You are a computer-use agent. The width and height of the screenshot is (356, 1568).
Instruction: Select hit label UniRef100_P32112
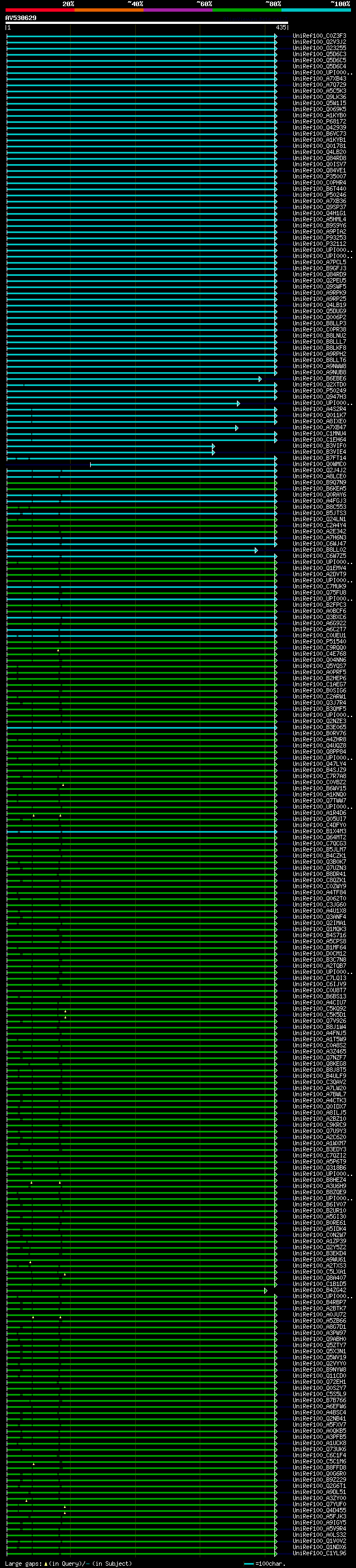coord(319,244)
